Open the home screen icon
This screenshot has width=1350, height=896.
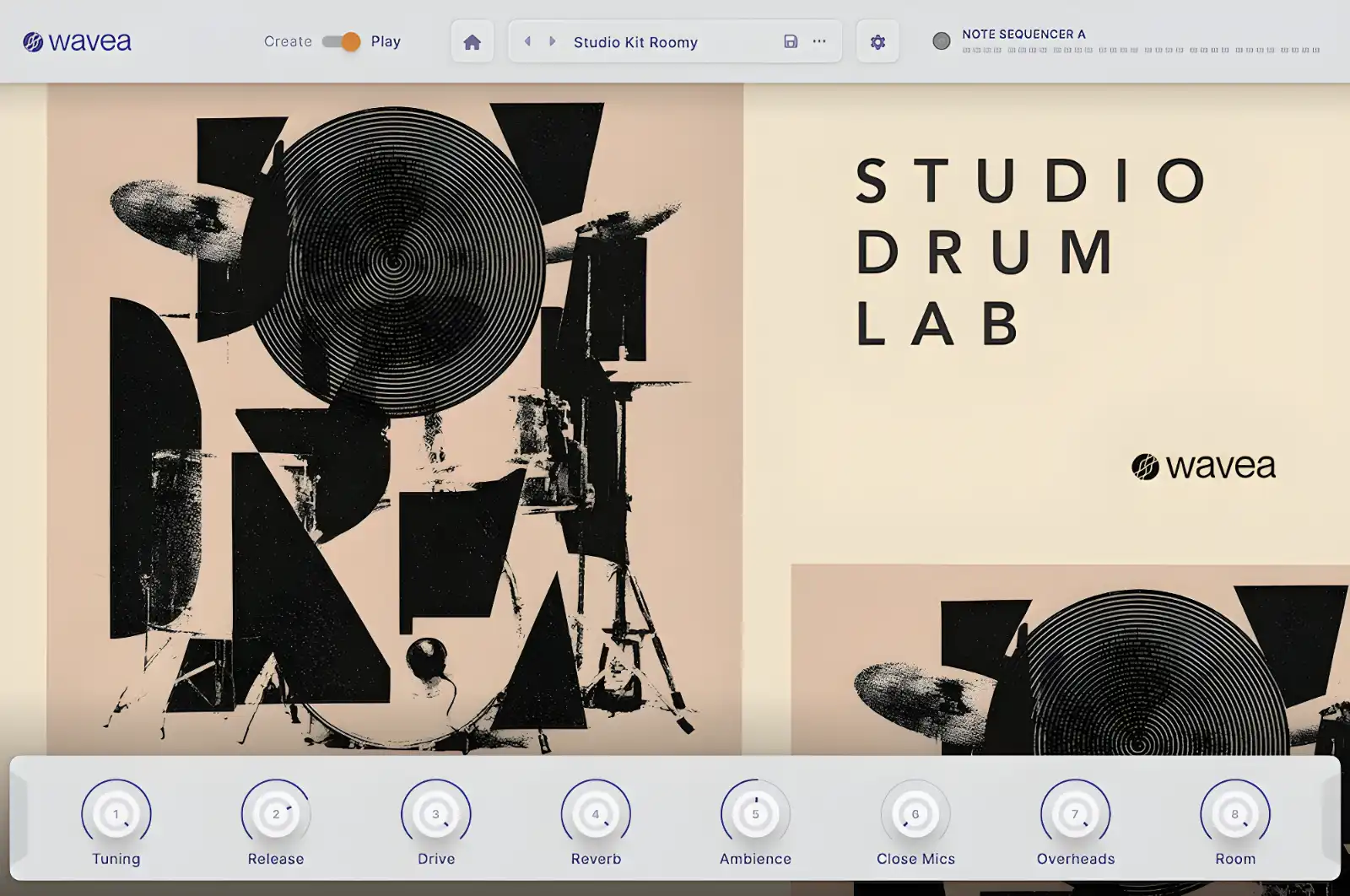pyautogui.click(x=472, y=41)
